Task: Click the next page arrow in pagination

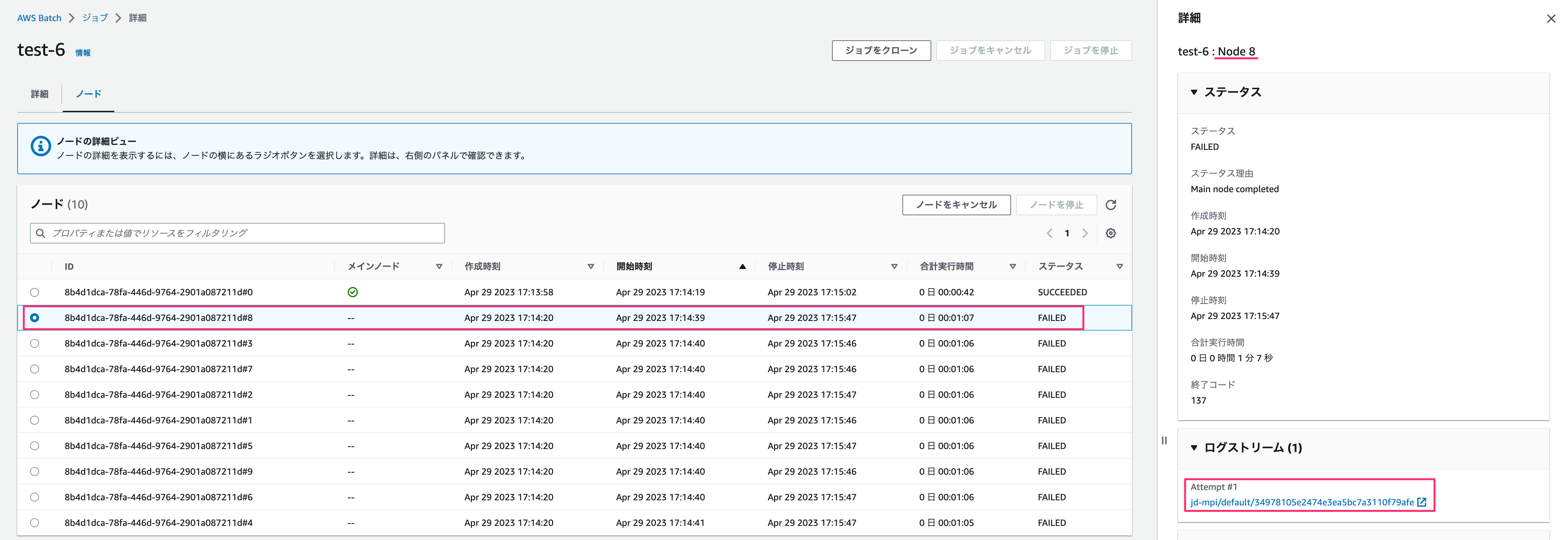Action: [x=1085, y=233]
